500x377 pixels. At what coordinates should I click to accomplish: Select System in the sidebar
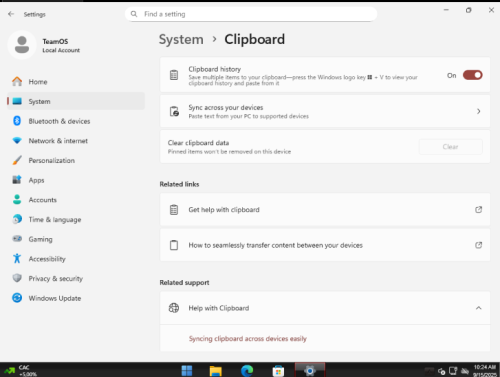[x=76, y=101]
